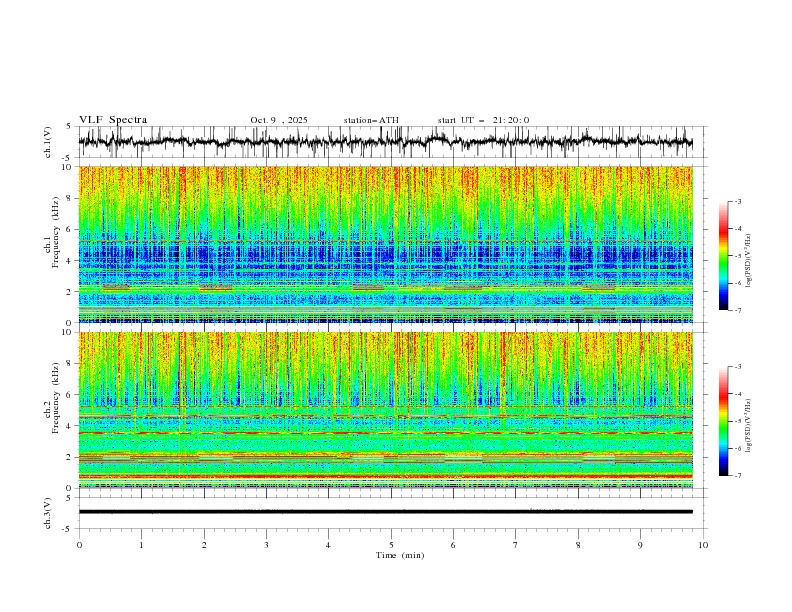Click the "6" tick on the time axis

click(x=453, y=545)
